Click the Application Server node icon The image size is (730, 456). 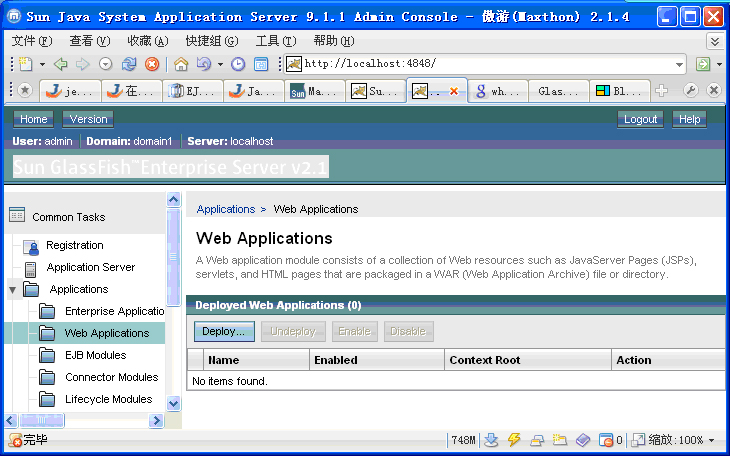31,268
